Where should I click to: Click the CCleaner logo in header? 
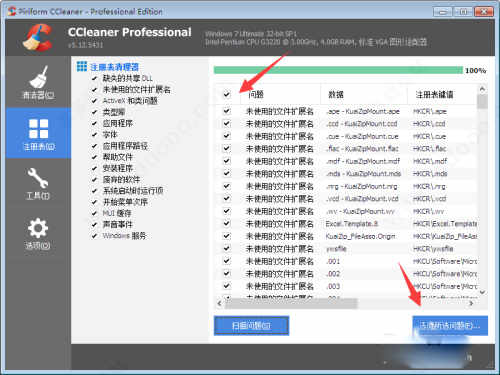[38, 37]
